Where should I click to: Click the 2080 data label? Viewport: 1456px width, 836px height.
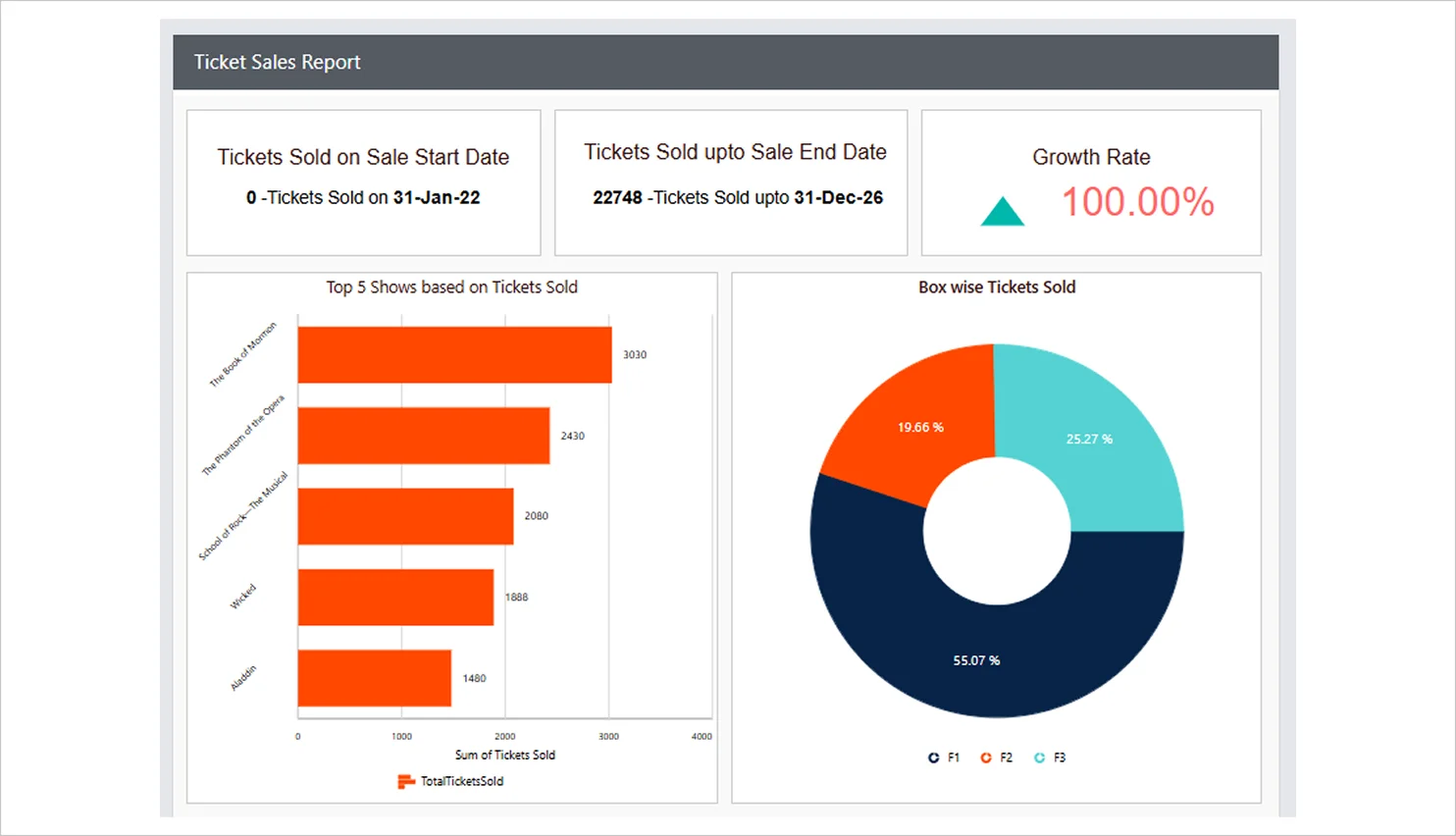click(x=536, y=516)
